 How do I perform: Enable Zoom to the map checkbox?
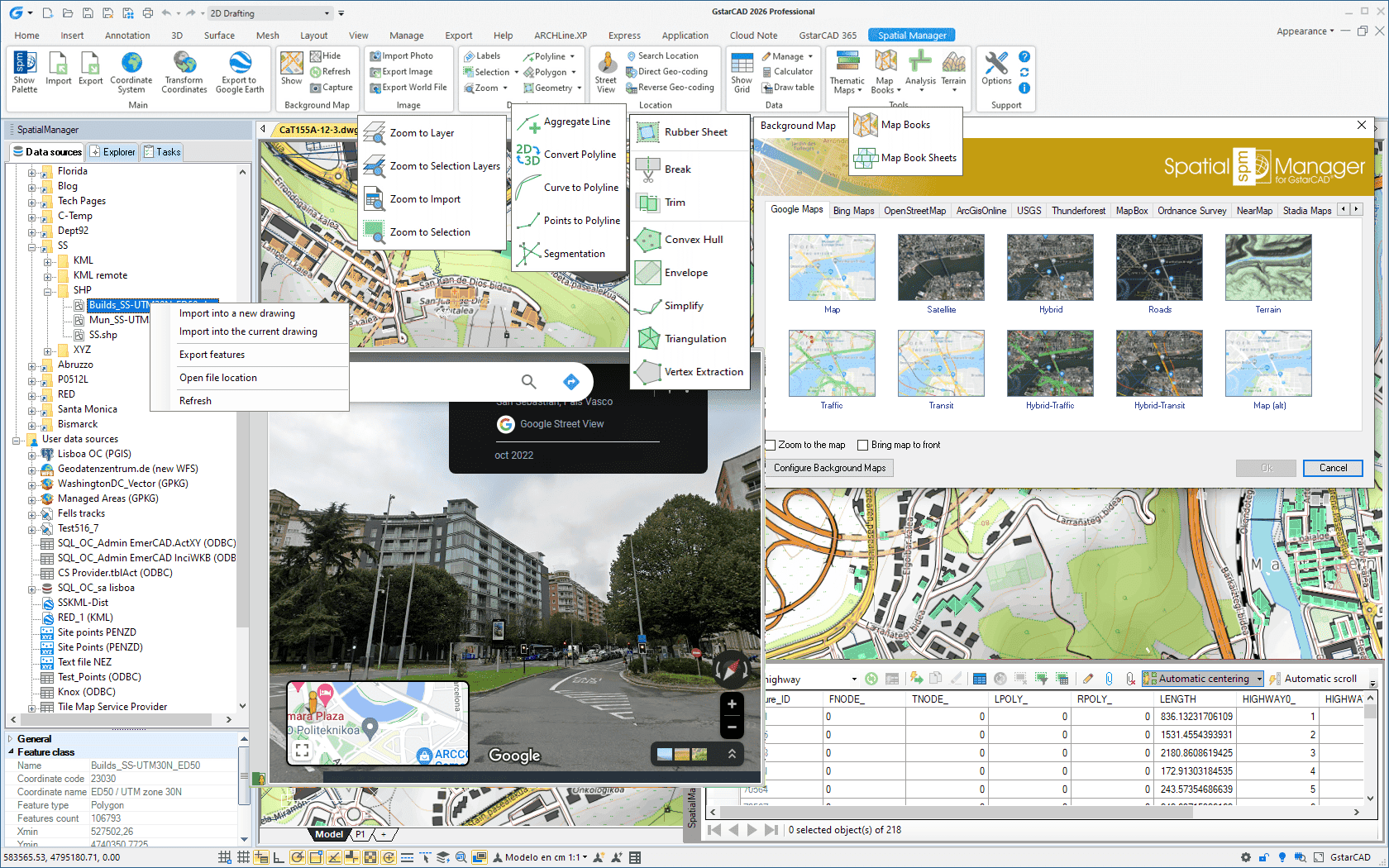(x=771, y=446)
